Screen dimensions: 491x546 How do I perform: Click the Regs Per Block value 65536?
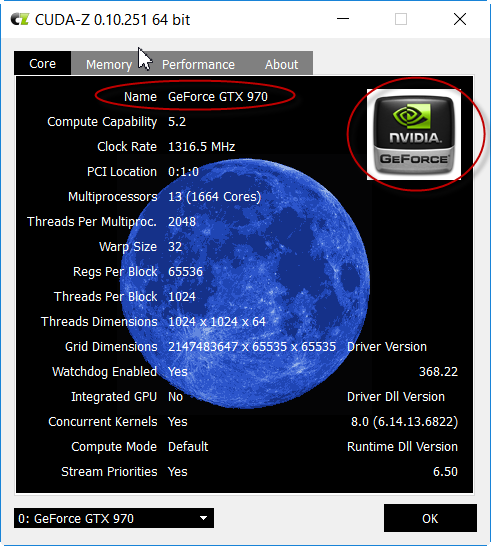(185, 272)
